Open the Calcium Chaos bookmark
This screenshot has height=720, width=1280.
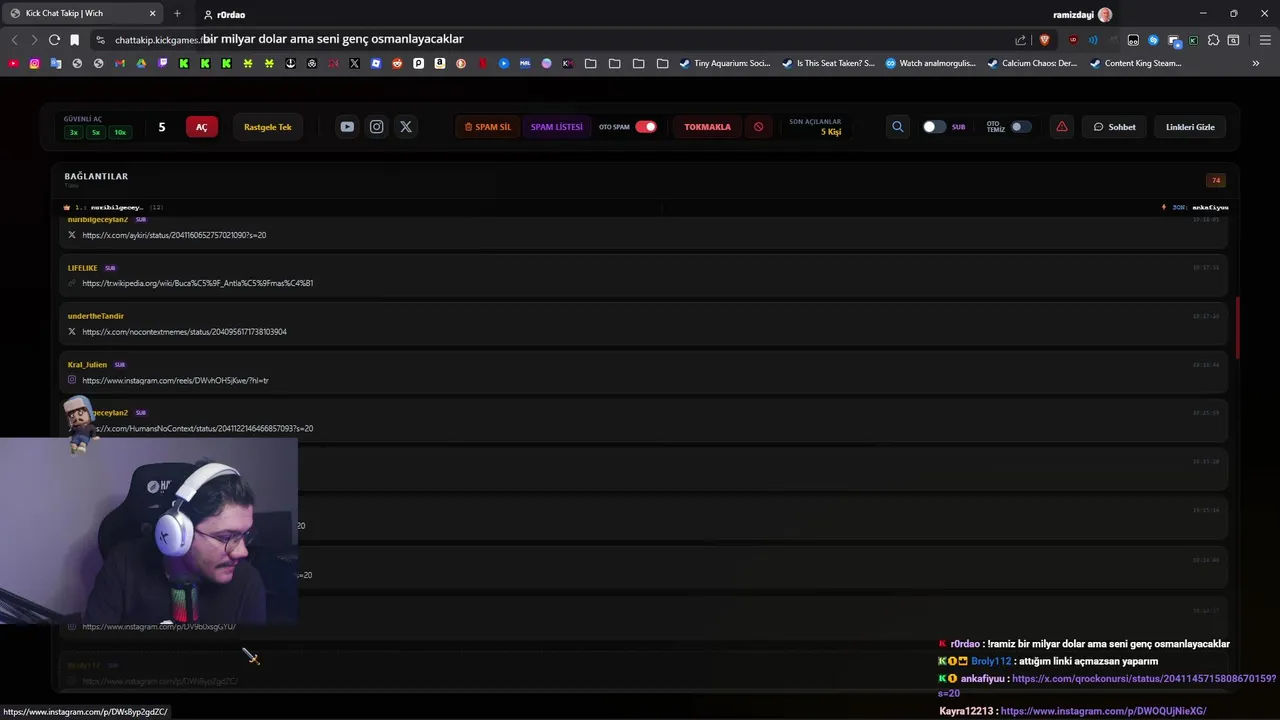coord(1032,63)
